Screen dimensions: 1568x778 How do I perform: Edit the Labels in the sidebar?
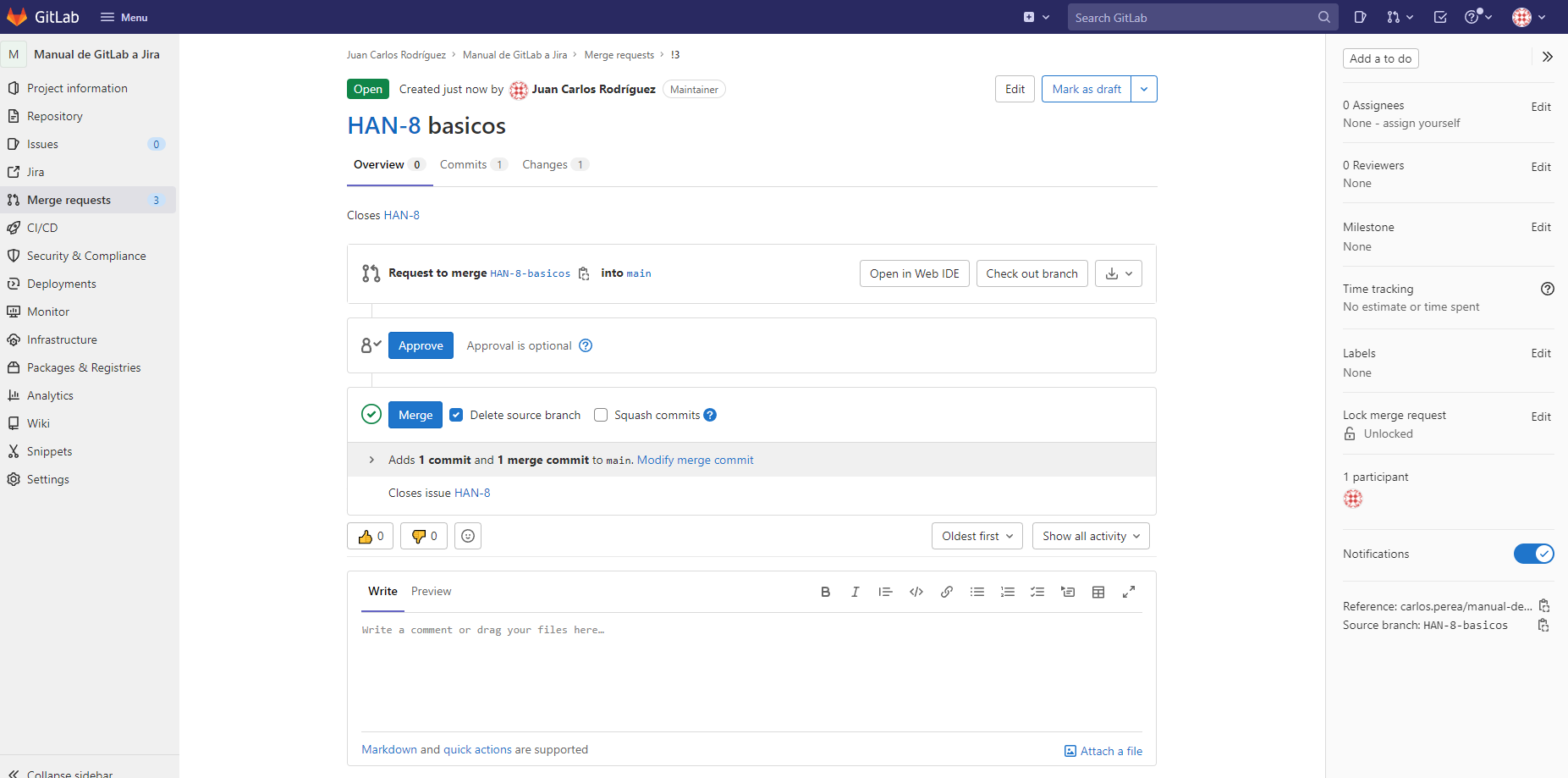point(1541,353)
